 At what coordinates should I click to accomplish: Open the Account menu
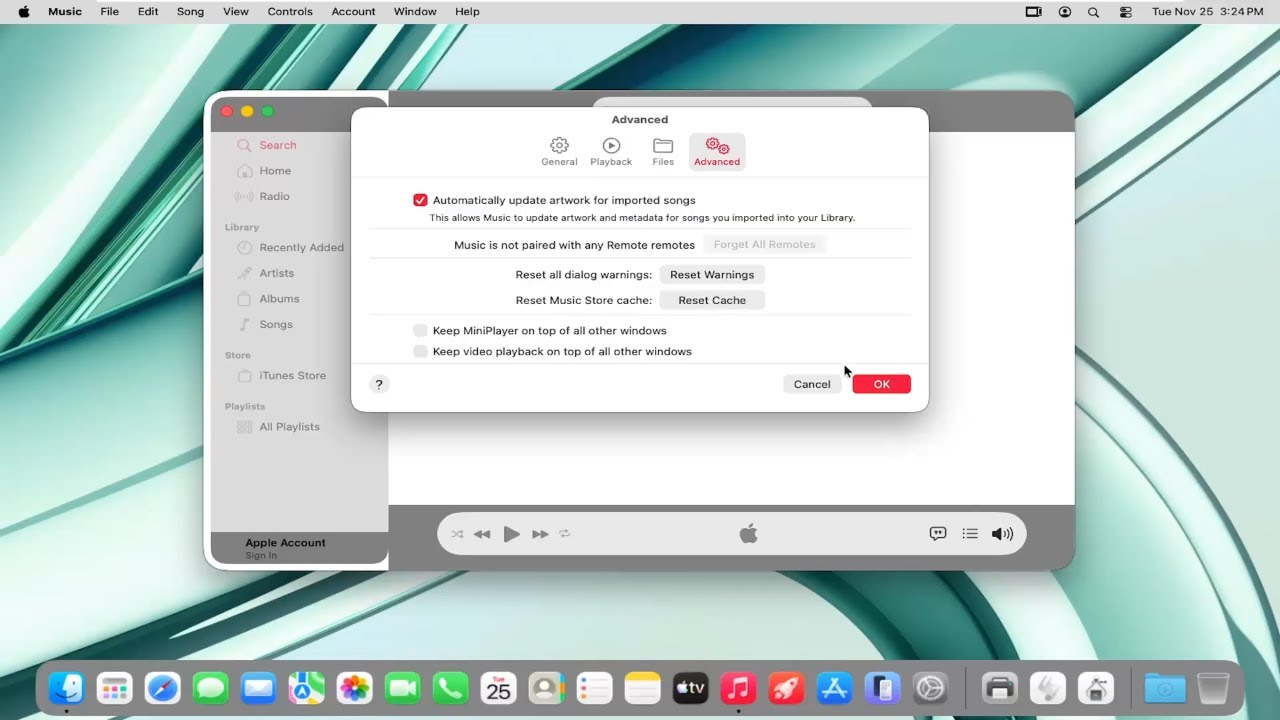click(354, 12)
